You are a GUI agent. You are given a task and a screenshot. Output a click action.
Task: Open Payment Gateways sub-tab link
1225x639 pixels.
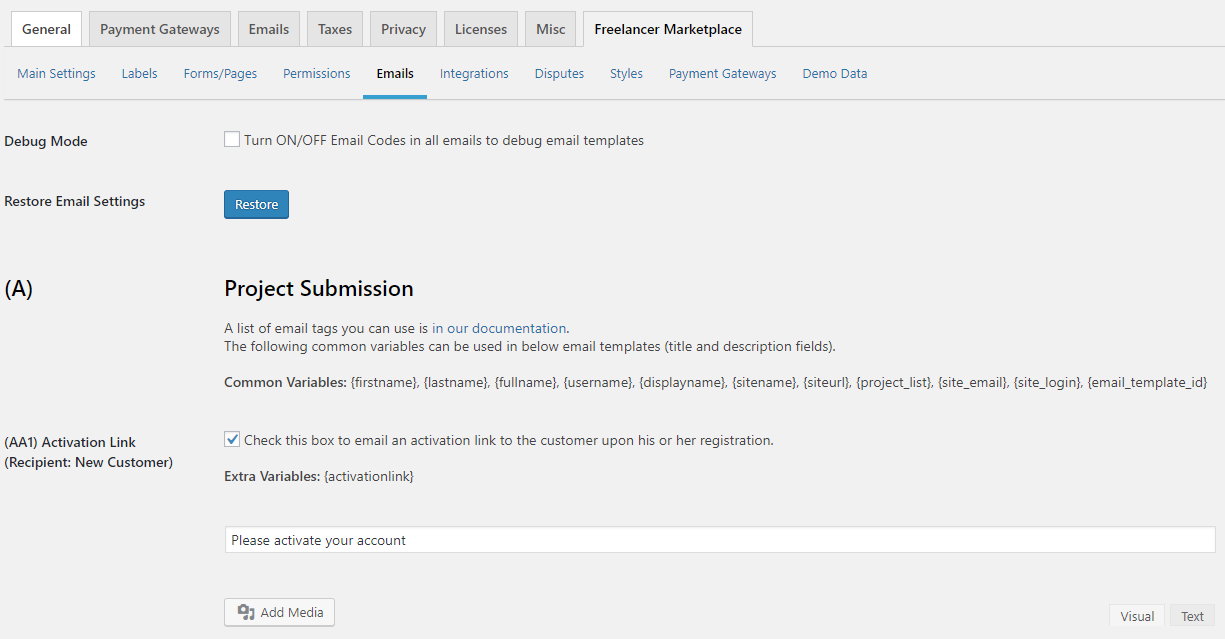(x=723, y=73)
